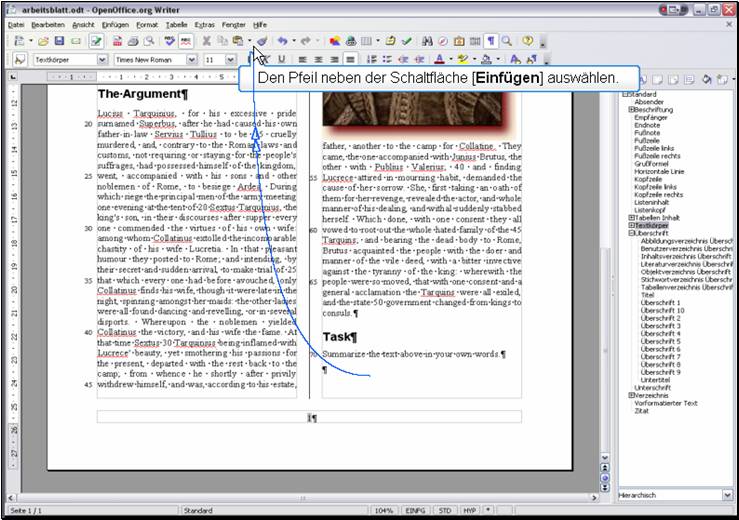Click the Open folder icon

tap(43, 41)
